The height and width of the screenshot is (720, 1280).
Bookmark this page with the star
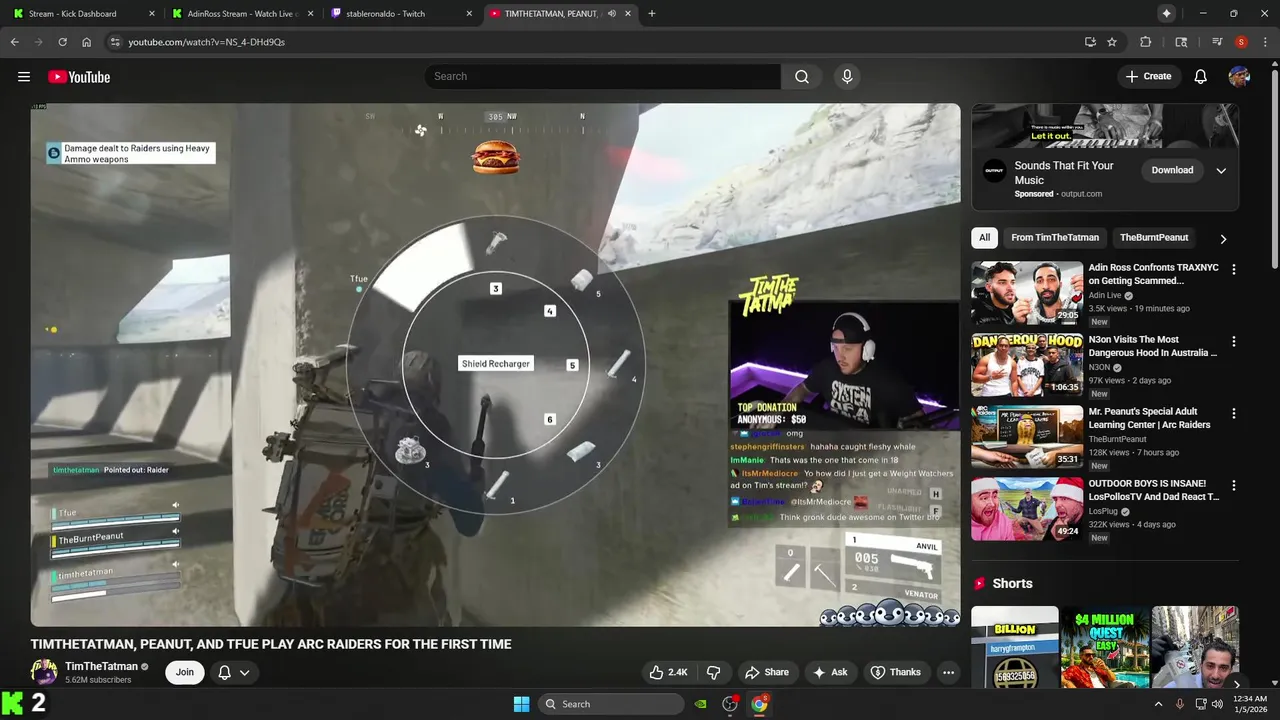click(x=1112, y=42)
